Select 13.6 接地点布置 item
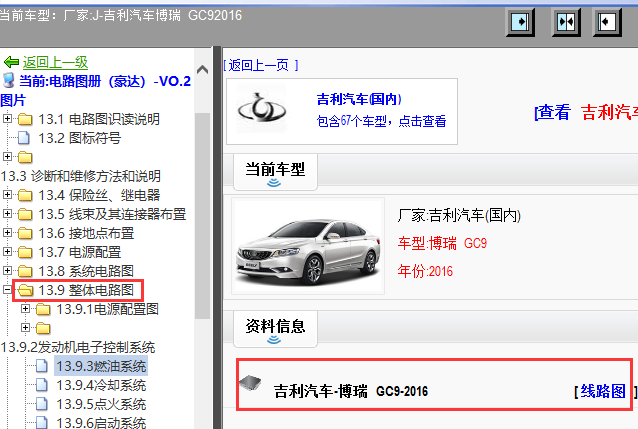Image resolution: width=638 pixels, height=429 pixels. tap(86, 233)
